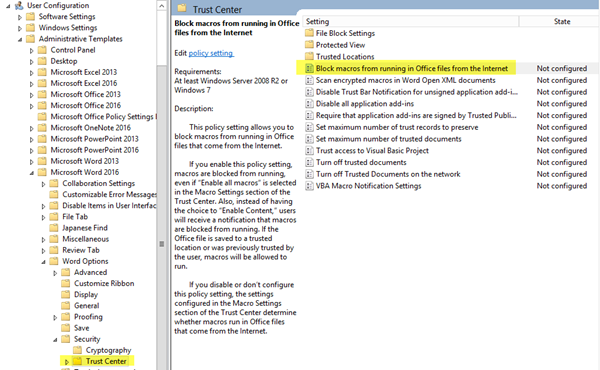The width and height of the screenshot is (600, 370).
Task: Expand the Microsoft Excel 2016 node
Action: click(31, 83)
